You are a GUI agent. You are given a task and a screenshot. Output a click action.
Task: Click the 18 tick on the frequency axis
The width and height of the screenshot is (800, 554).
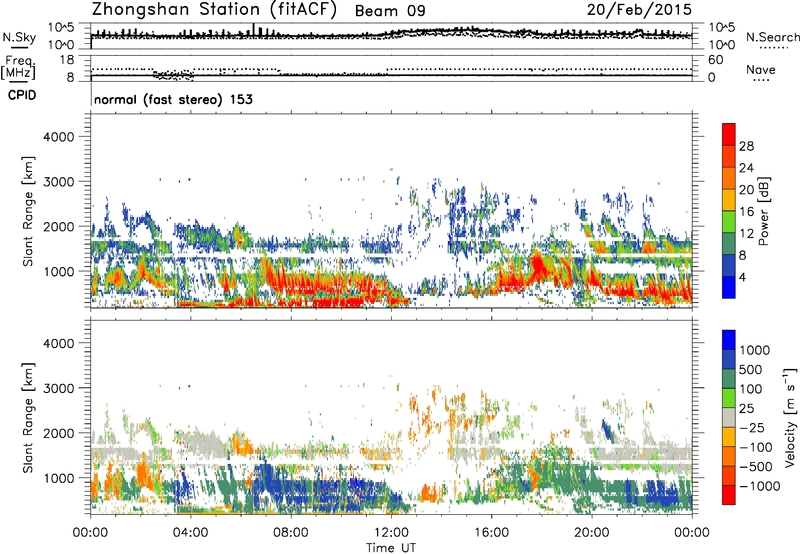tap(66, 60)
